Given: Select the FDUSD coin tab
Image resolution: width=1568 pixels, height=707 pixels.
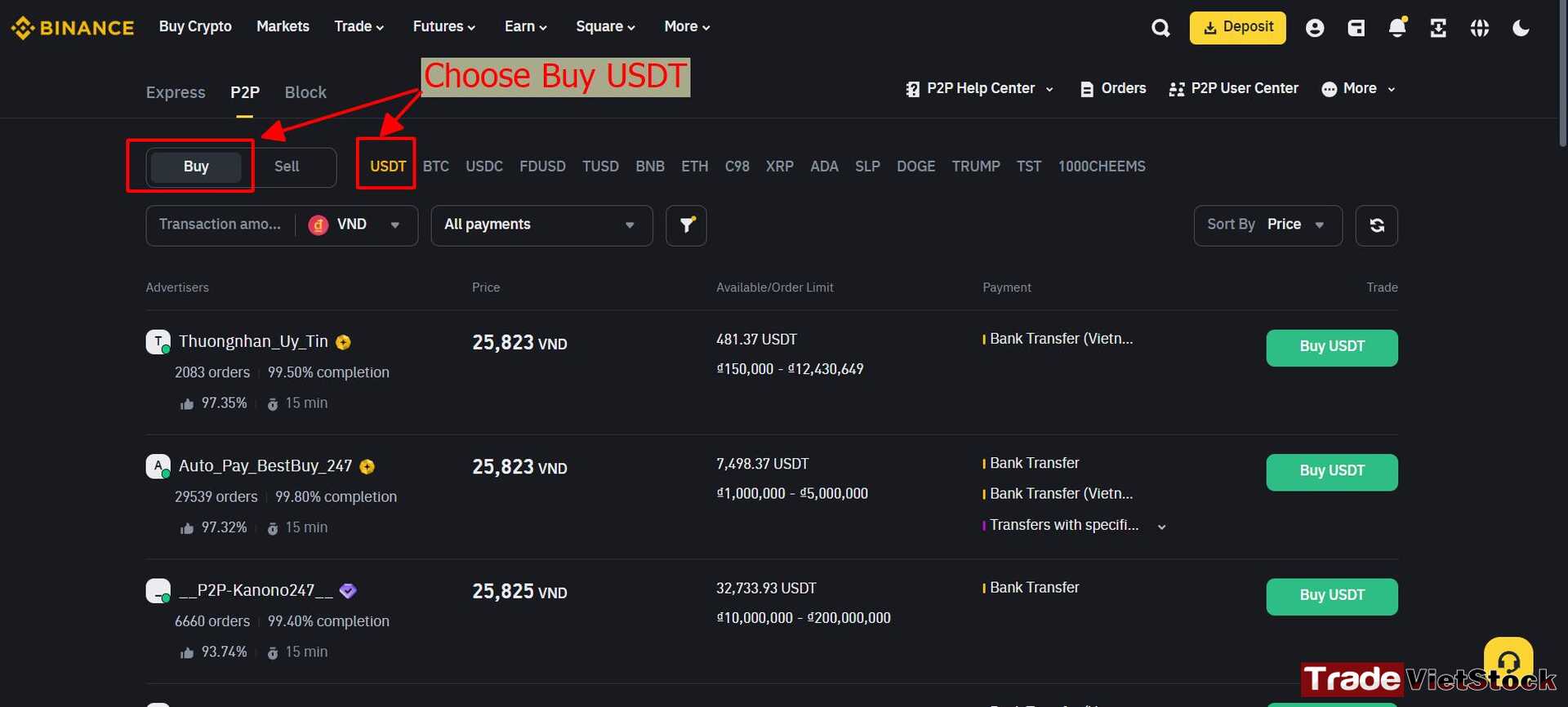Looking at the screenshot, I should tap(542, 167).
